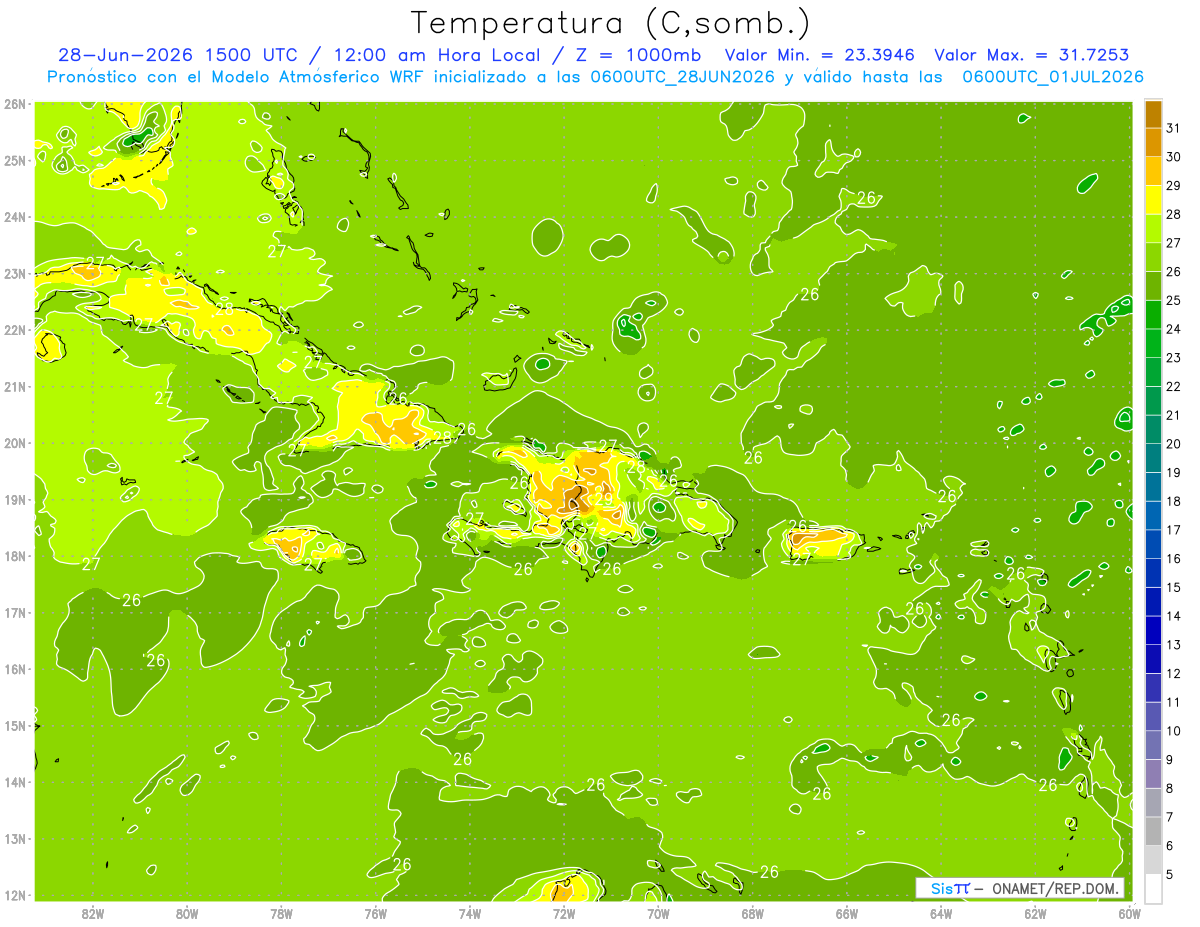Click the '24N' latitude axis label
The height and width of the screenshot is (927, 1200).
point(15,217)
